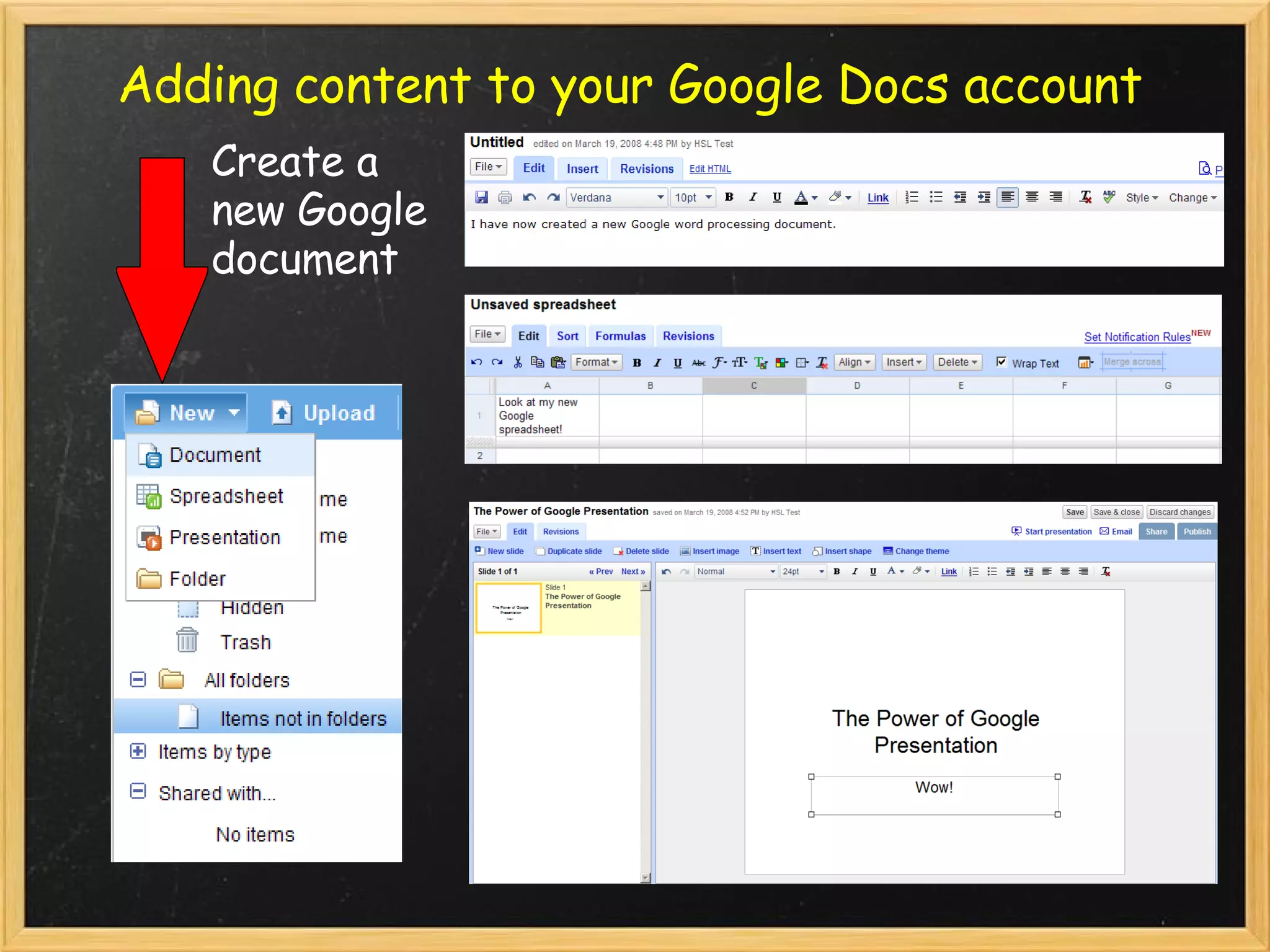Remove formatting in Untitled document toolbar

pos(1085,197)
